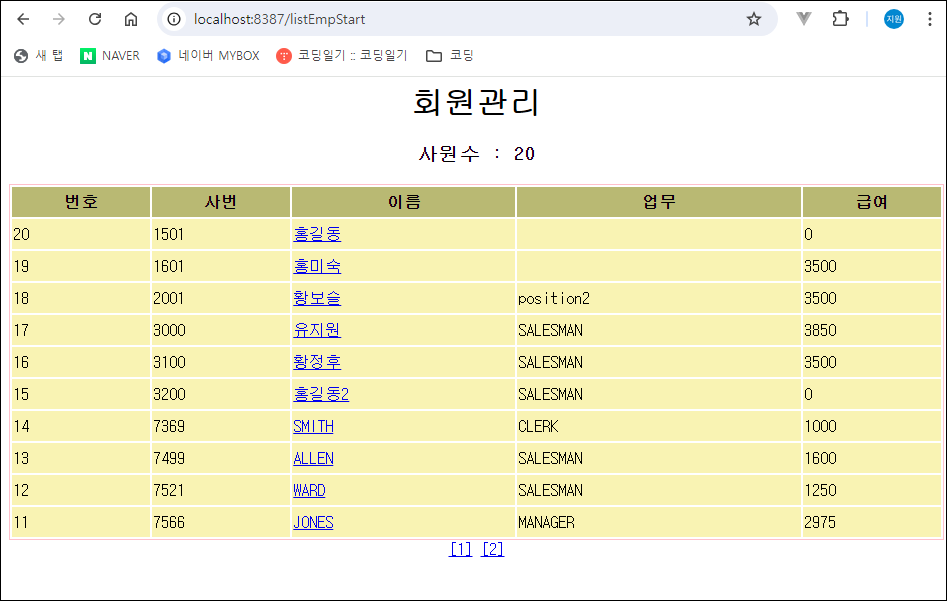Open employee link 유지원
The width and height of the screenshot is (947, 601).
click(317, 330)
